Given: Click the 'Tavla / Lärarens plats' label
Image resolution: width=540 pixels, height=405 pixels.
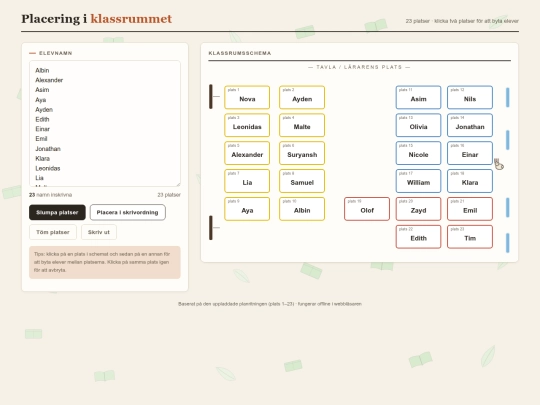Looking at the screenshot, I should (359, 67).
